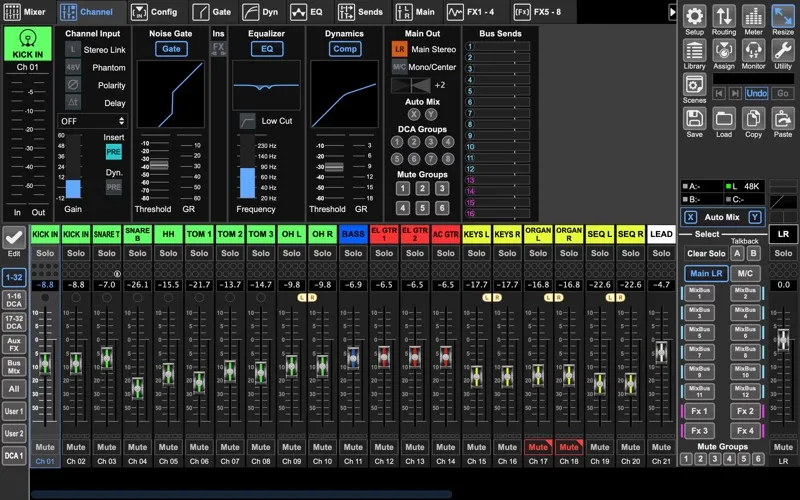
Task: Toggle the Comp on button
Action: tap(345, 49)
